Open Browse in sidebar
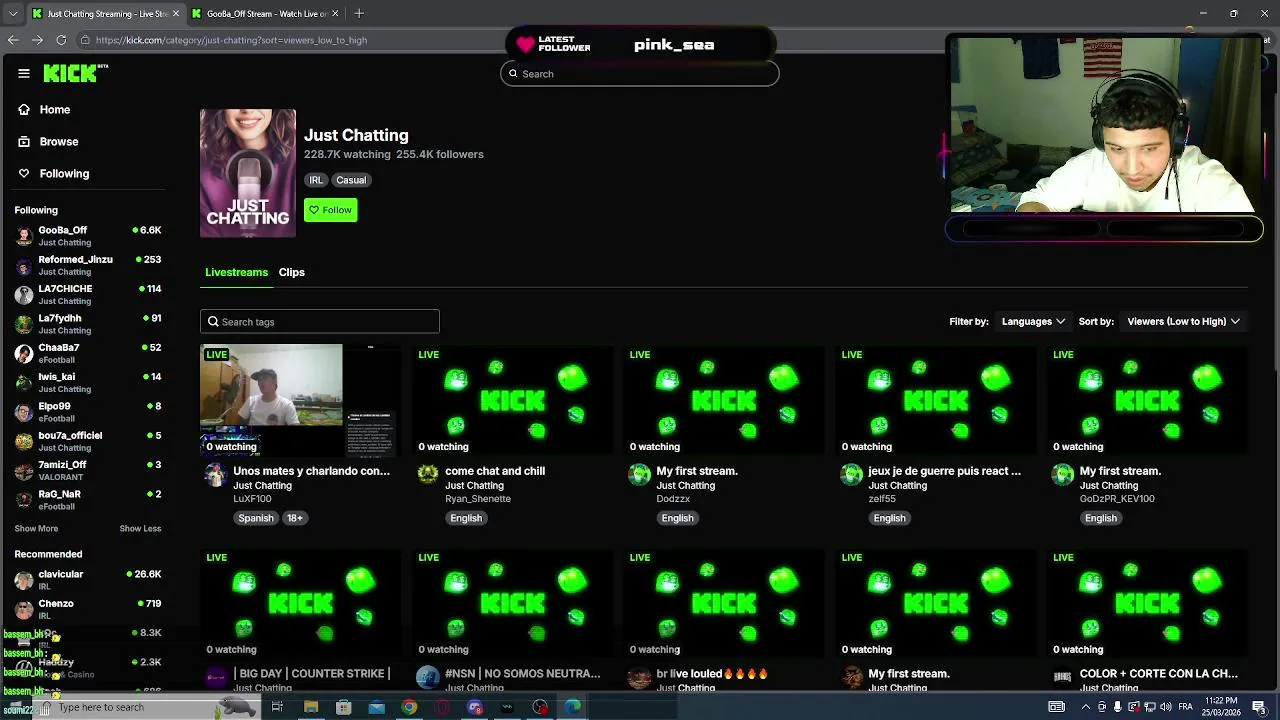Viewport: 1280px width, 720px height. pos(59,142)
